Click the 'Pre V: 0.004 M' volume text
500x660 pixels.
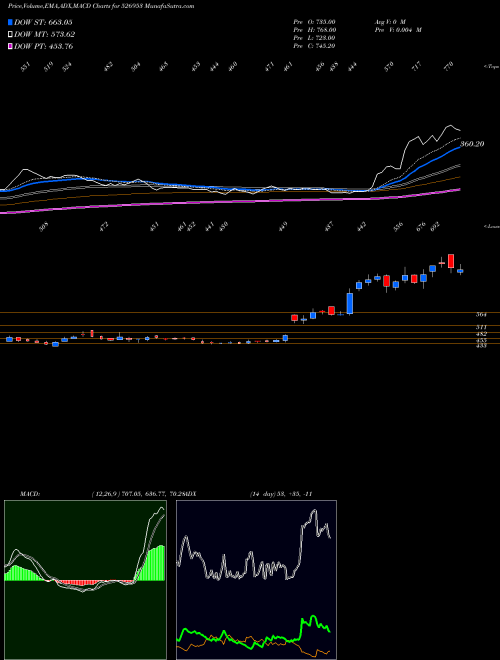pyautogui.click(x=398, y=30)
